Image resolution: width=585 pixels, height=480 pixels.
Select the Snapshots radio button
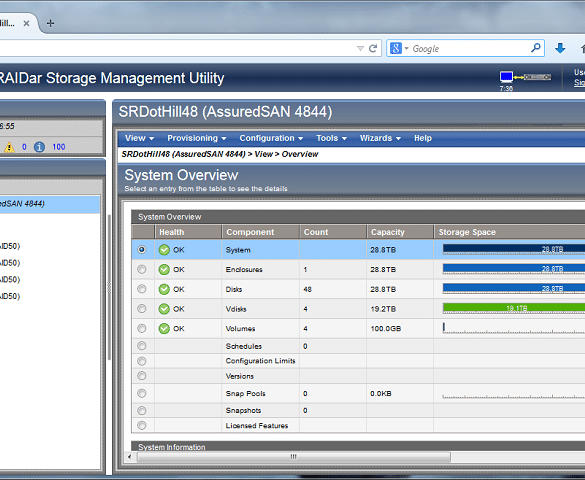142,411
